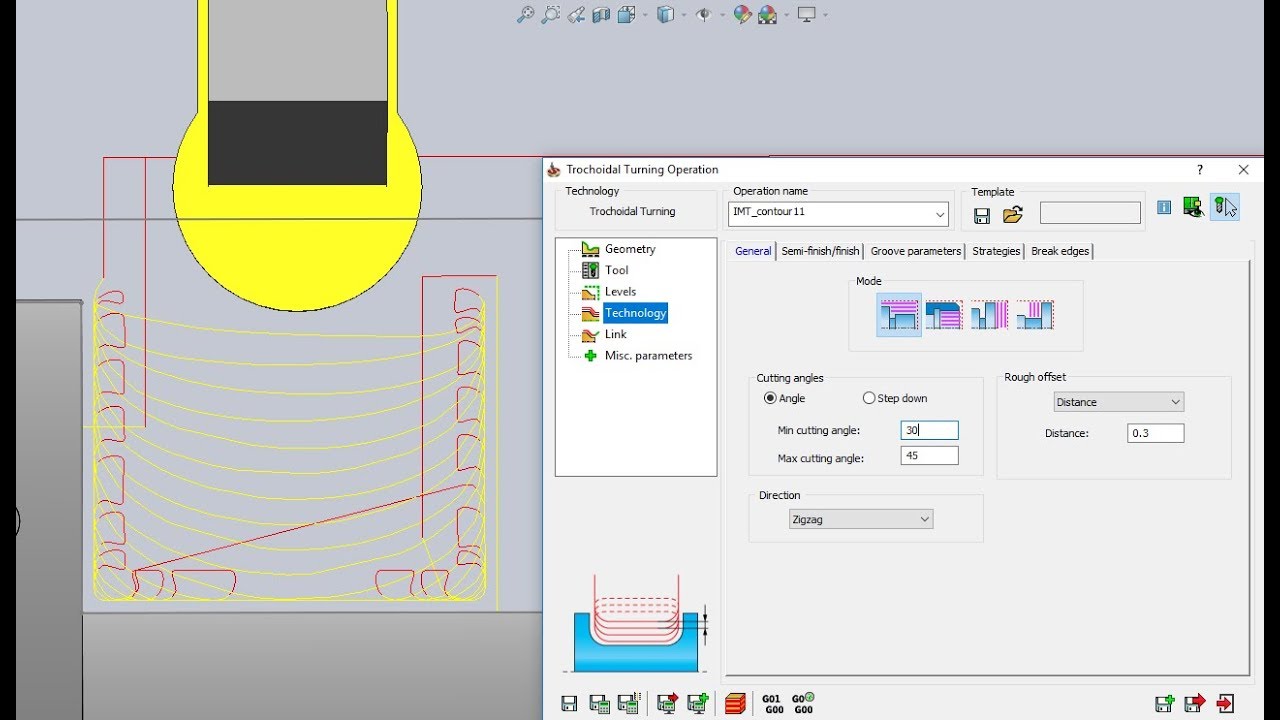This screenshot has height=720, width=1280.
Task: Click the blue Info icon
Action: click(1164, 208)
